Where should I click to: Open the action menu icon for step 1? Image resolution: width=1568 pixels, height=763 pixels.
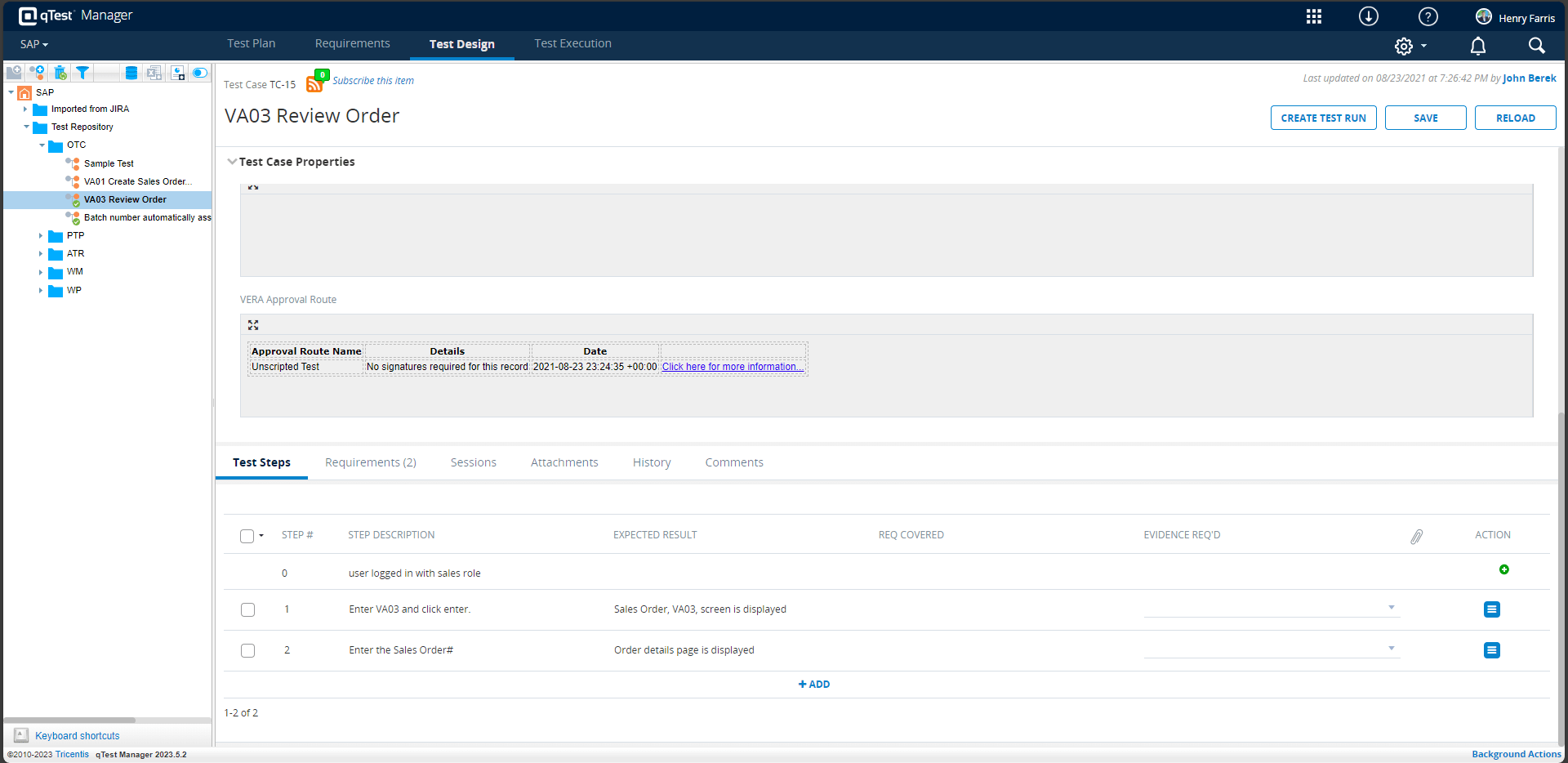(x=1491, y=609)
